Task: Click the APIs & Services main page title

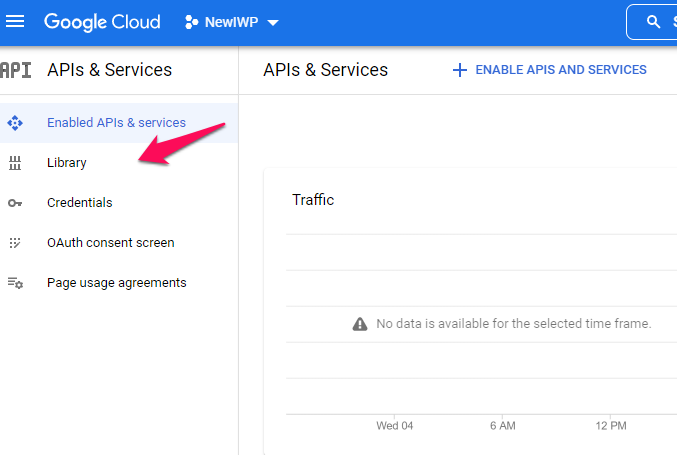Action: click(326, 70)
